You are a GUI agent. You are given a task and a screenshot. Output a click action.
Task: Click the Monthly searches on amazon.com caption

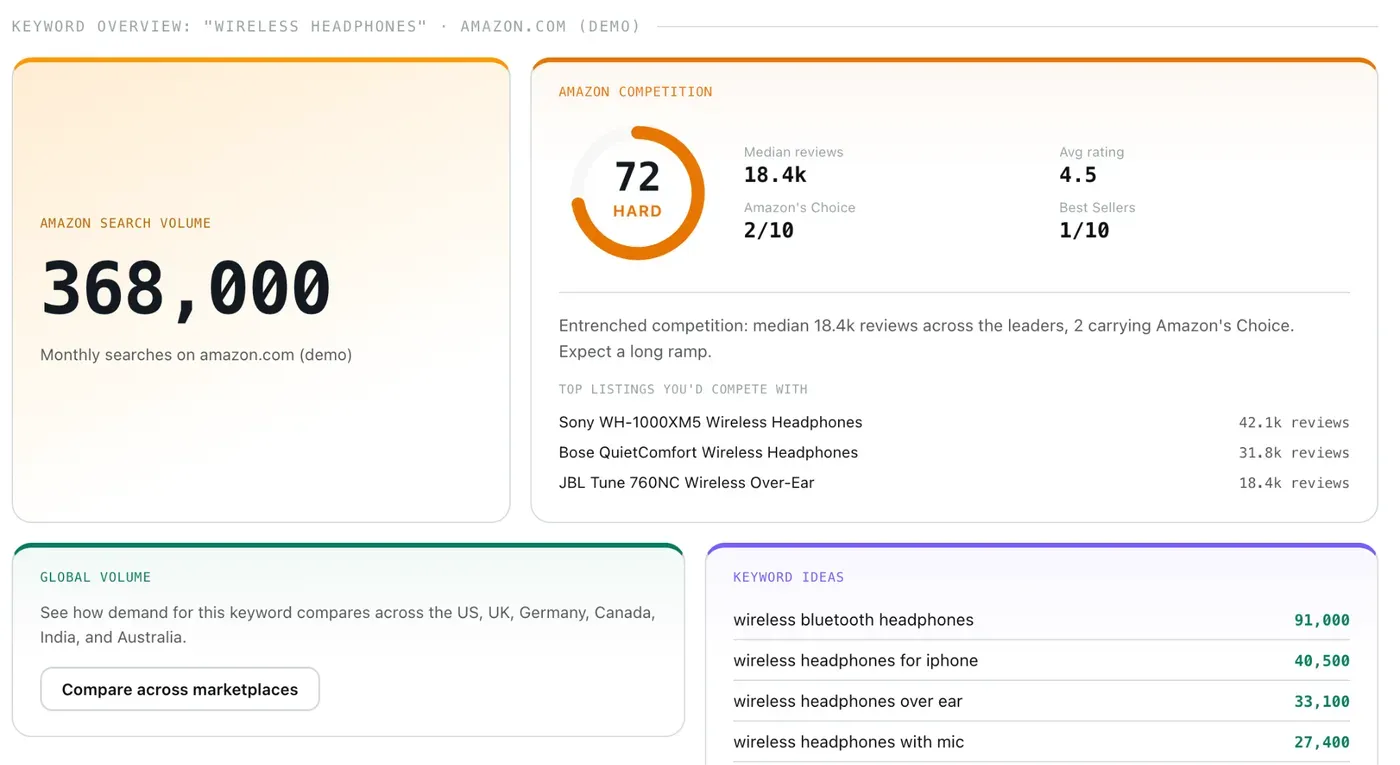pos(196,355)
